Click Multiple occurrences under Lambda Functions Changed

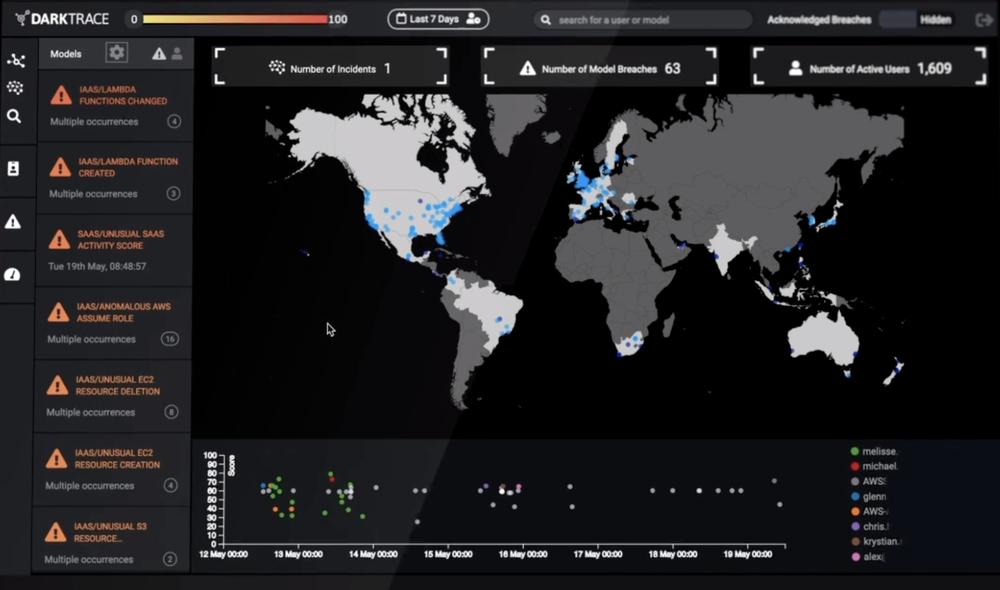point(94,121)
